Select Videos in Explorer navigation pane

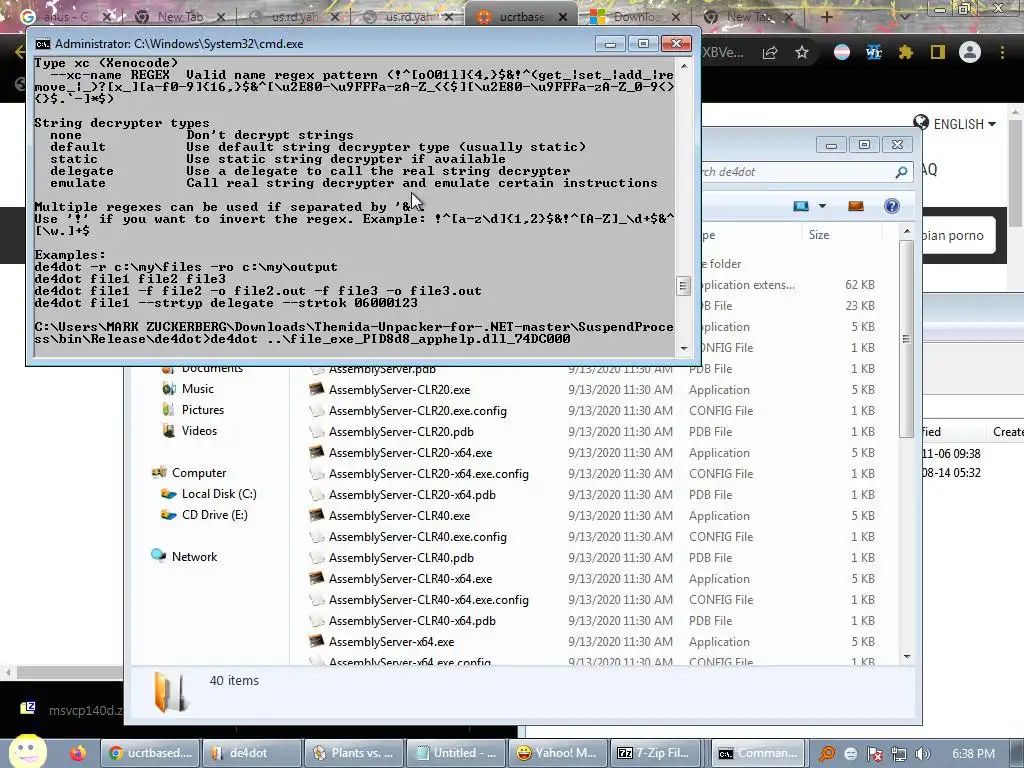pos(199,430)
